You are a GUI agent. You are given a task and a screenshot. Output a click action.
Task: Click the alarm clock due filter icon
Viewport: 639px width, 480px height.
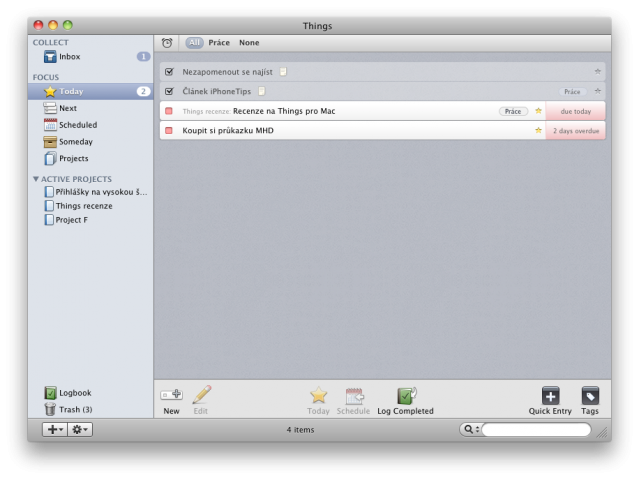[167, 43]
